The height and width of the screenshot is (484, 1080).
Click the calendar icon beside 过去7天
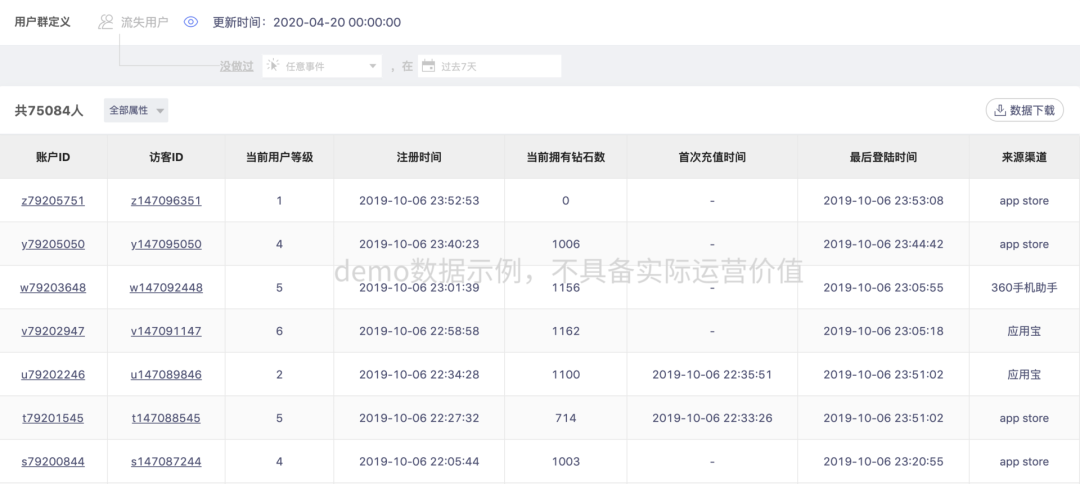[x=428, y=66]
